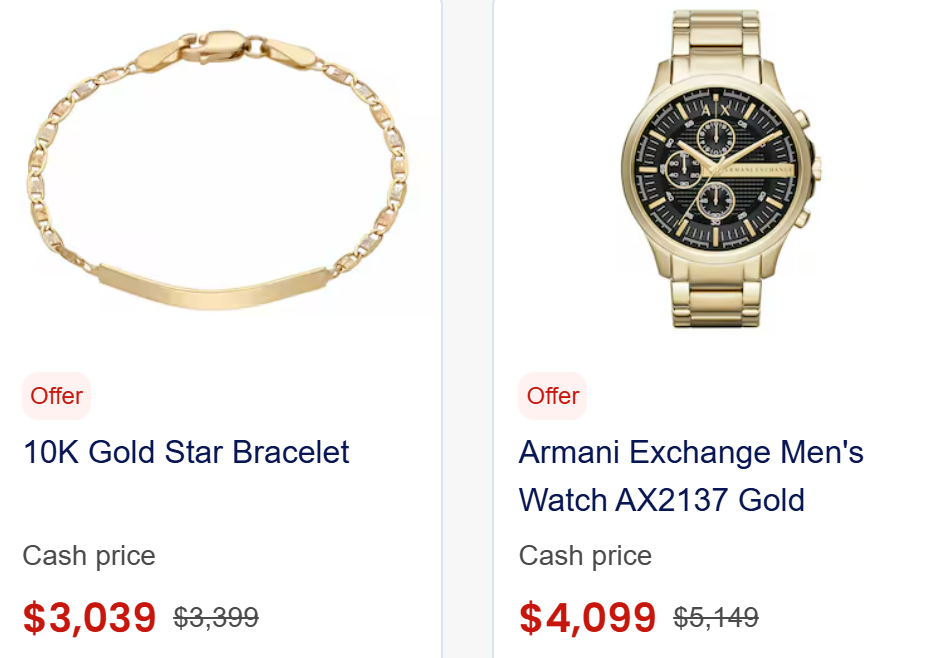The image size is (936, 658).
Task: Select the $4,099 watch sale price
Action: (x=587, y=618)
